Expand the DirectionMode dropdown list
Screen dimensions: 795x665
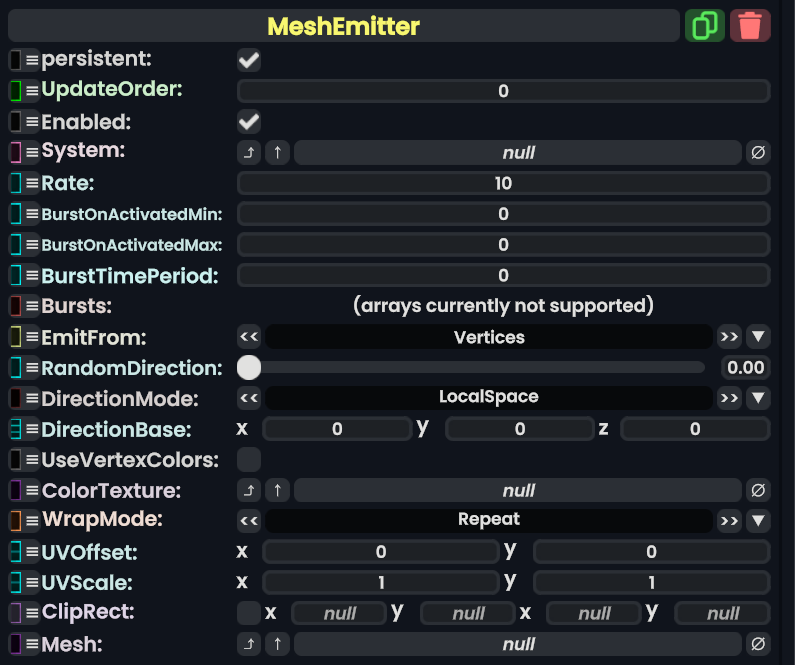[x=758, y=398]
